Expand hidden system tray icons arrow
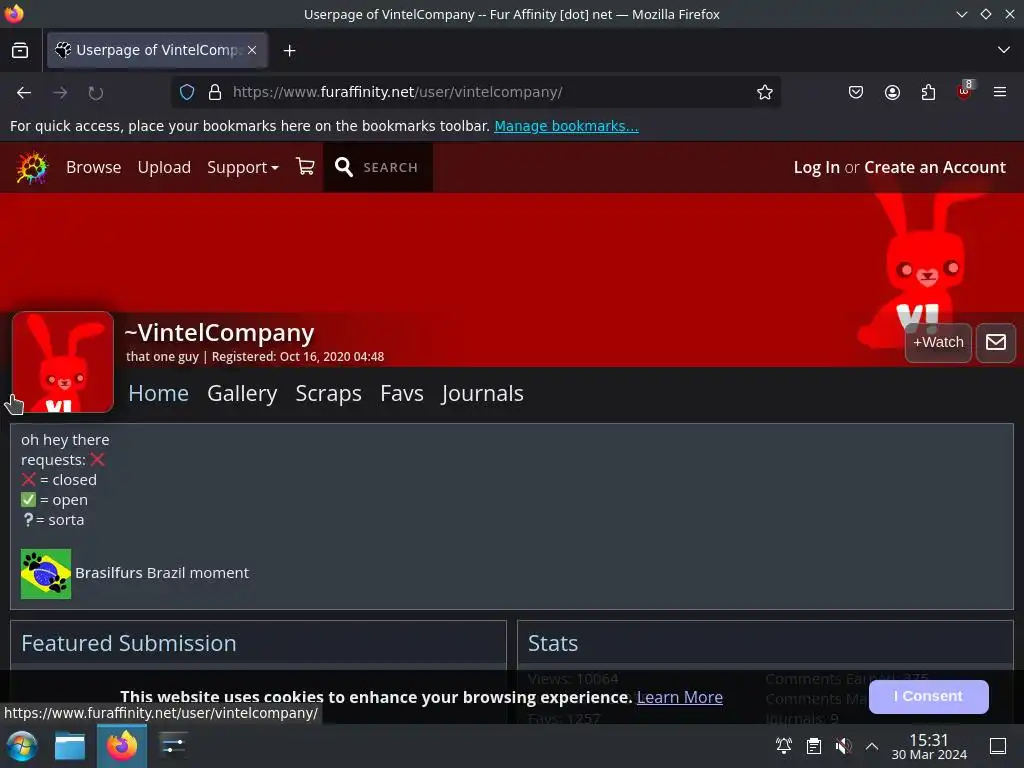Image resolution: width=1024 pixels, height=768 pixels. tap(872, 746)
